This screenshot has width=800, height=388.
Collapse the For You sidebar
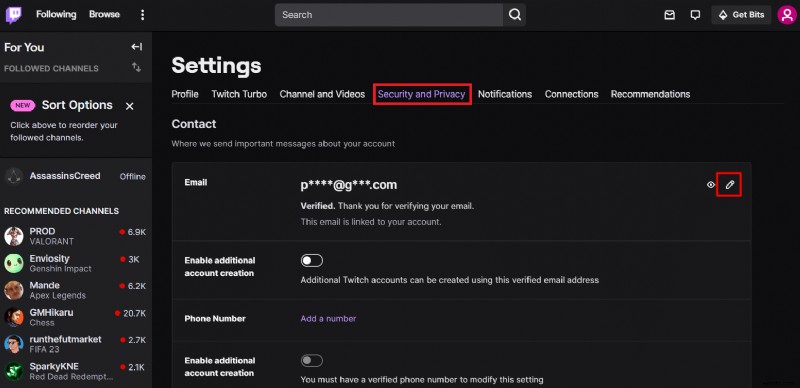pyautogui.click(x=136, y=47)
